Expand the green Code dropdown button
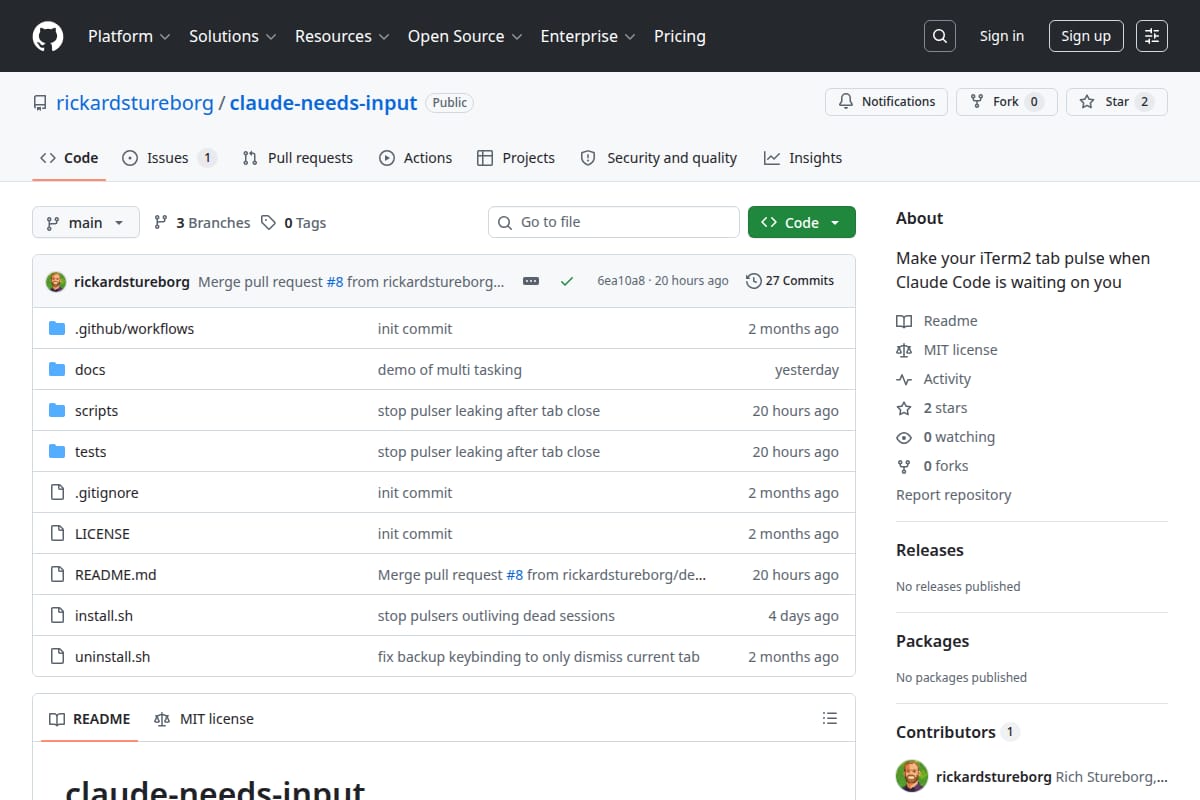 (x=802, y=222)
